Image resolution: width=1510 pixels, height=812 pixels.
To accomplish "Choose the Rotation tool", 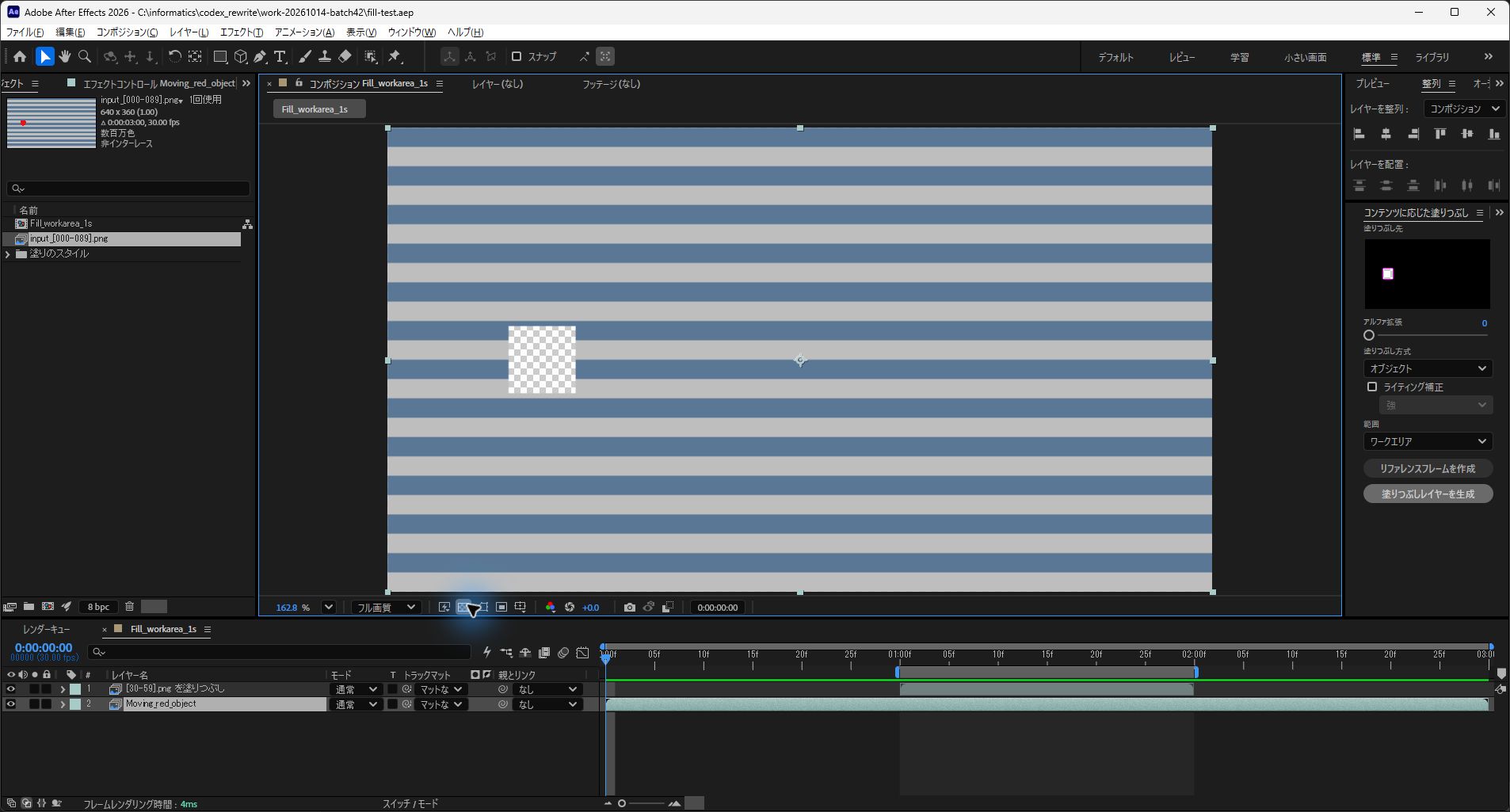I will (174, 56).
